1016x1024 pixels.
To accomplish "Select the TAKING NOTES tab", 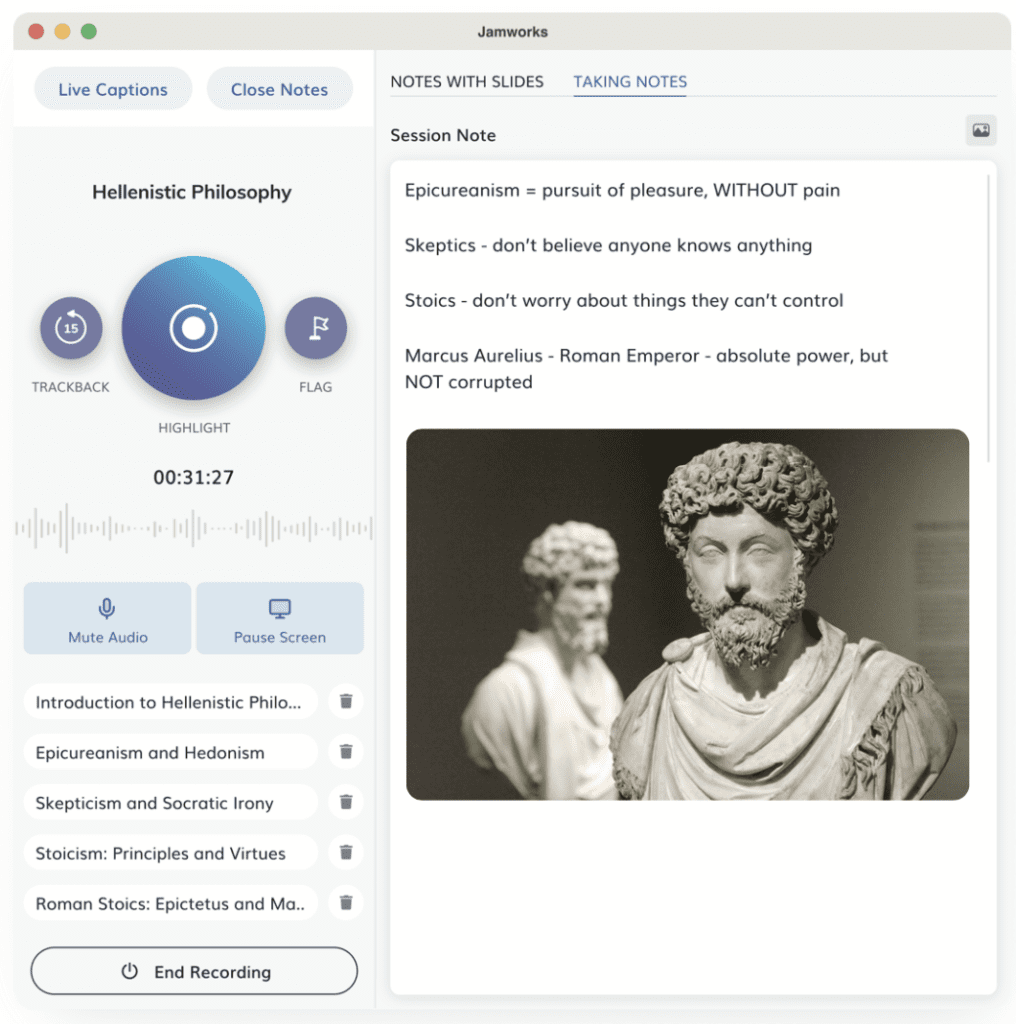I will pyautogui.click(x=630, y=82).
